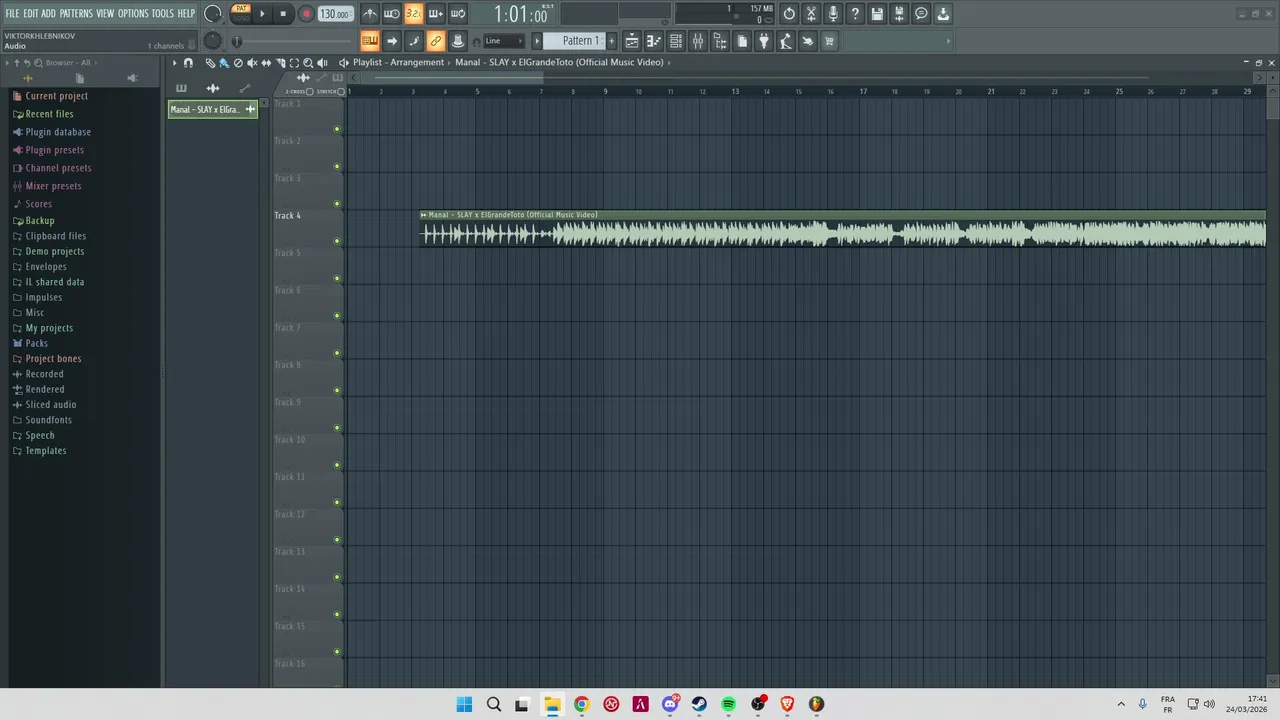The height and width of the screenshot is (720, 1280).
Task: Toggle loop recording button
Action: [458, 14]
